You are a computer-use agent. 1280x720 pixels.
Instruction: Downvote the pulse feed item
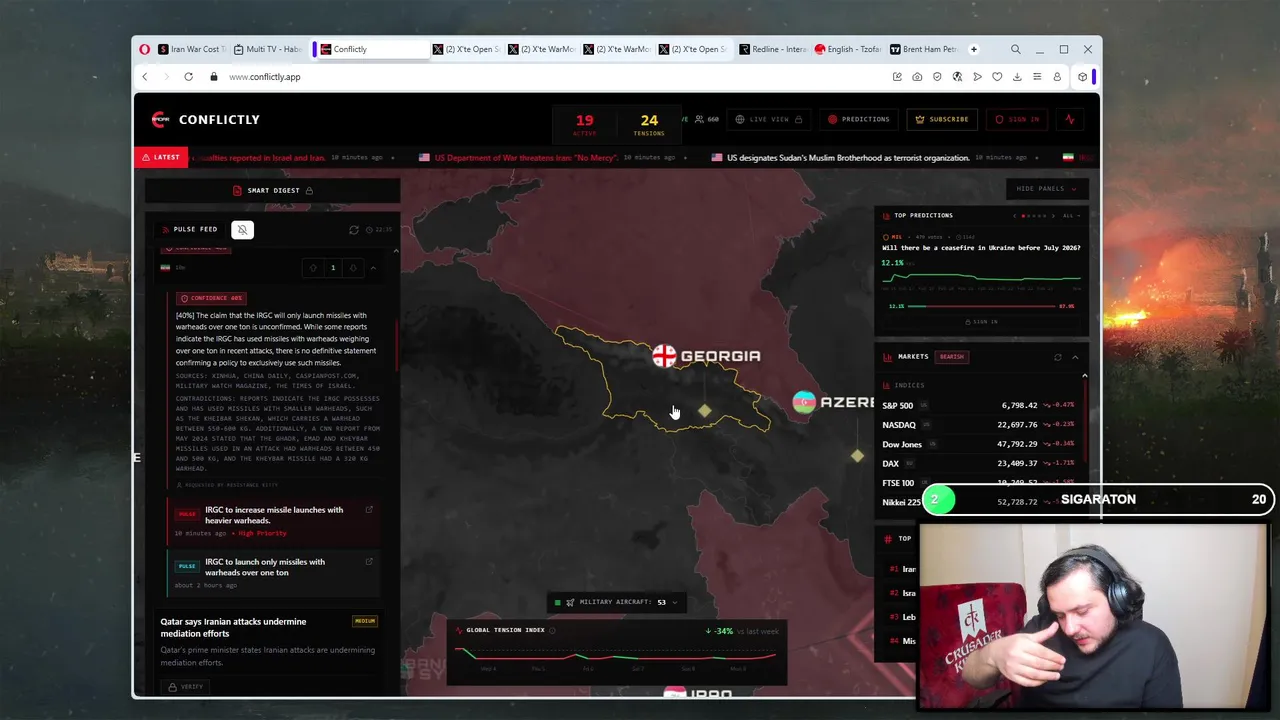[x=352, y=268]
